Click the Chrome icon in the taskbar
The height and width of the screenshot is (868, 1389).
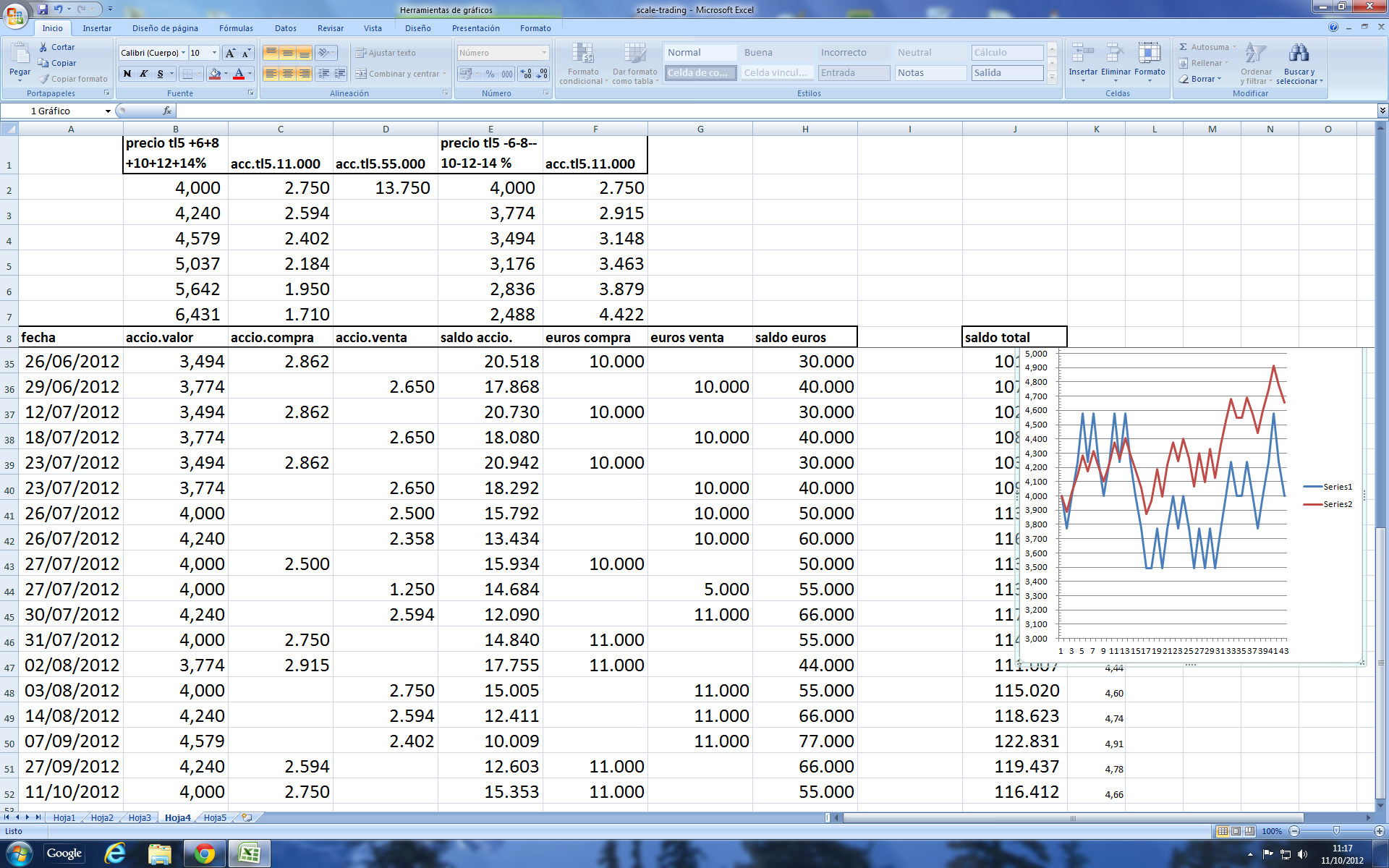(x=205, y=854)
